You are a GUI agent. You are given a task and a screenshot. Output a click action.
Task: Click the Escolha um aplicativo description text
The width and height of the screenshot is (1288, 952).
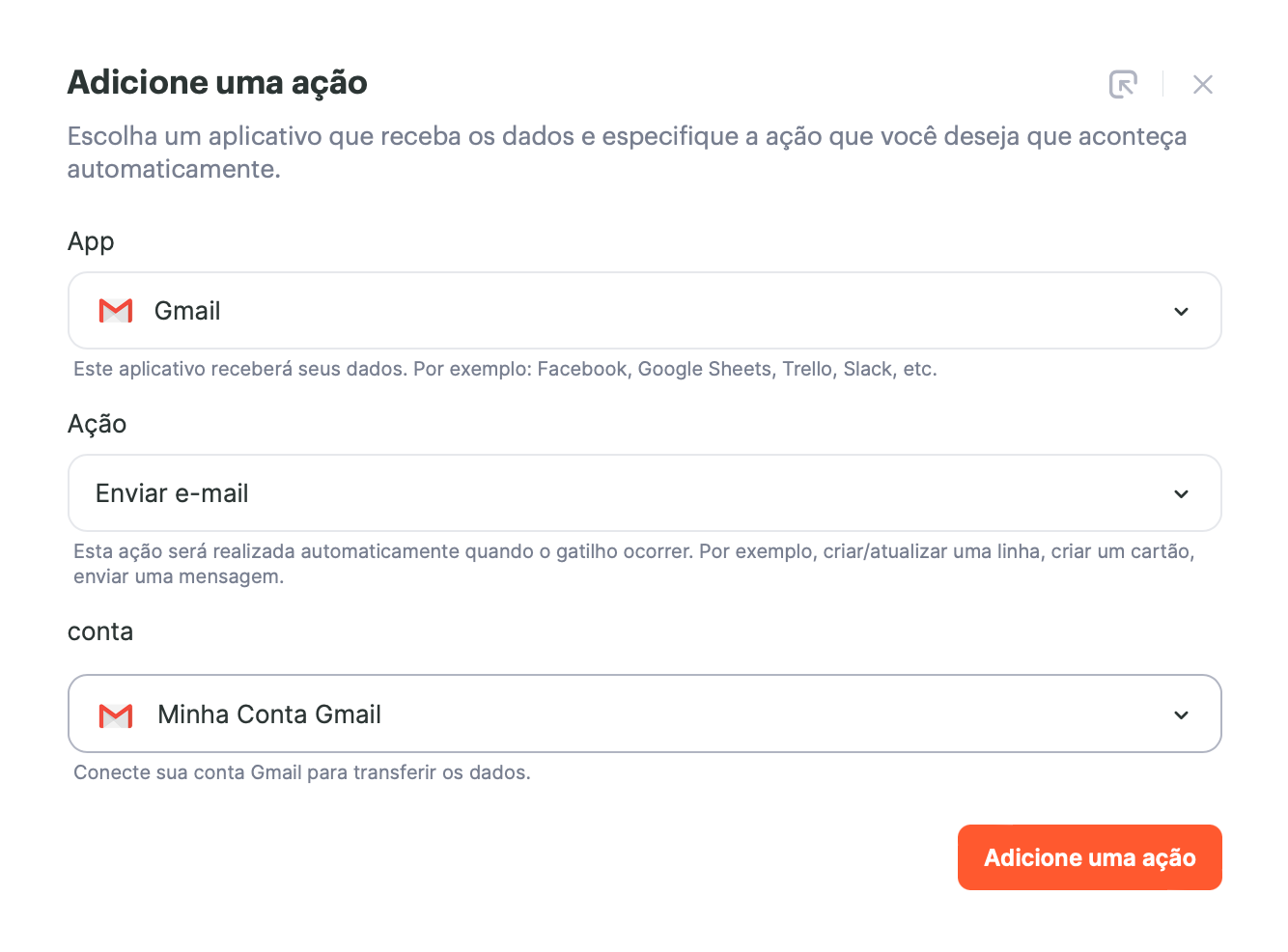[628, 153]
